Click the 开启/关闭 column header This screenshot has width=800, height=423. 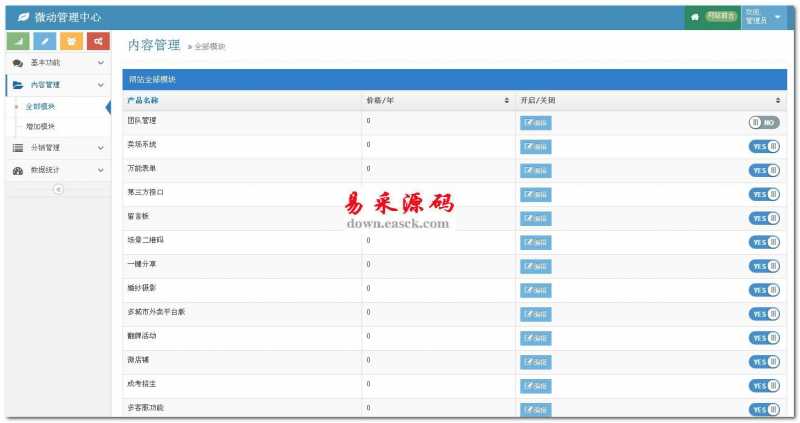click(x=538, y=101)
